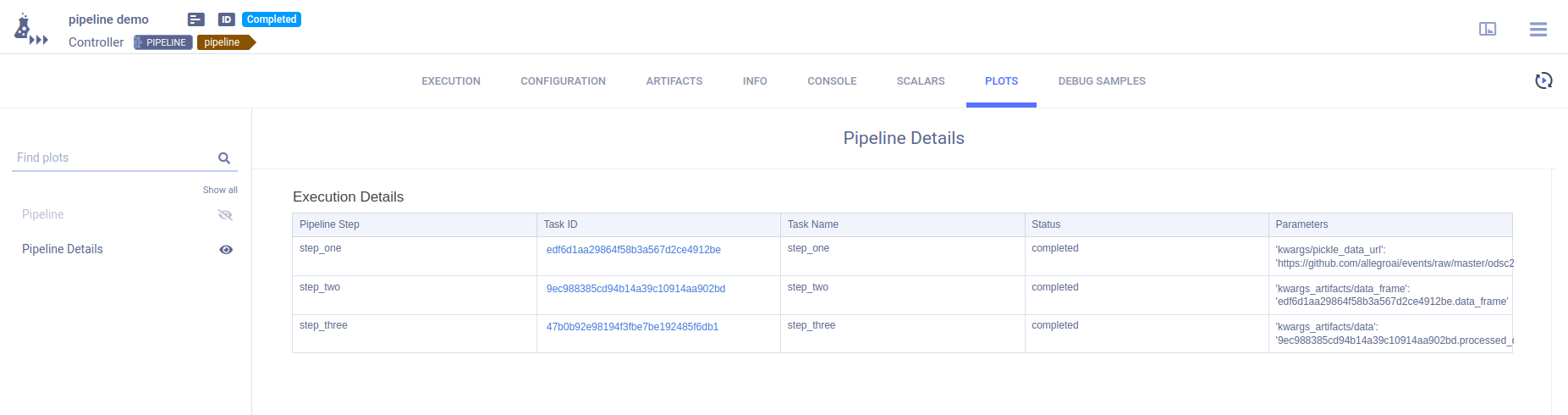Go to the ARTIFACTS tab
This screenshot has height=415, width=1568.
pyautogui.click(x=674, y=81)
